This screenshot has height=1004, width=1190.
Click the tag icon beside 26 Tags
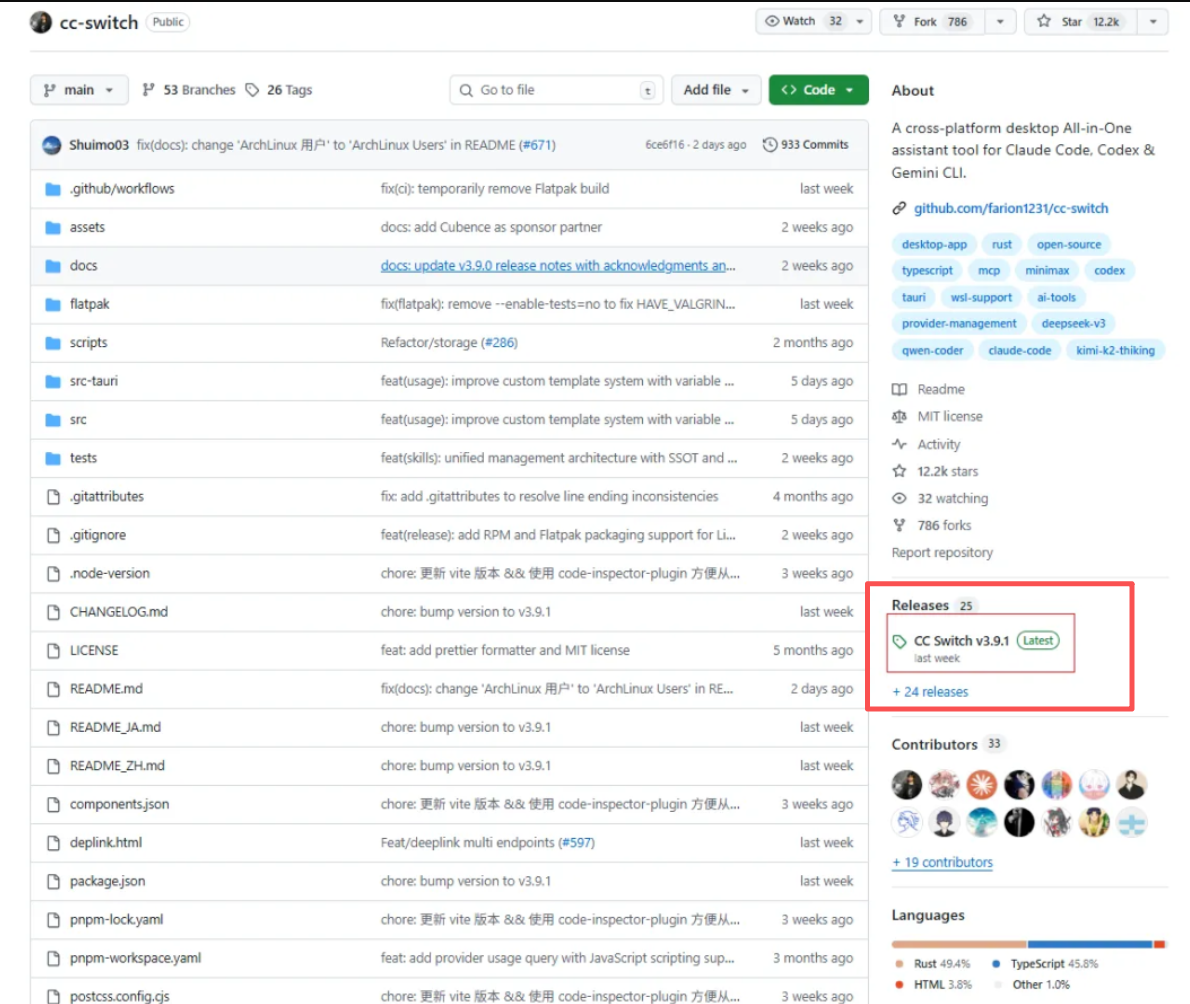click(252, 90)
